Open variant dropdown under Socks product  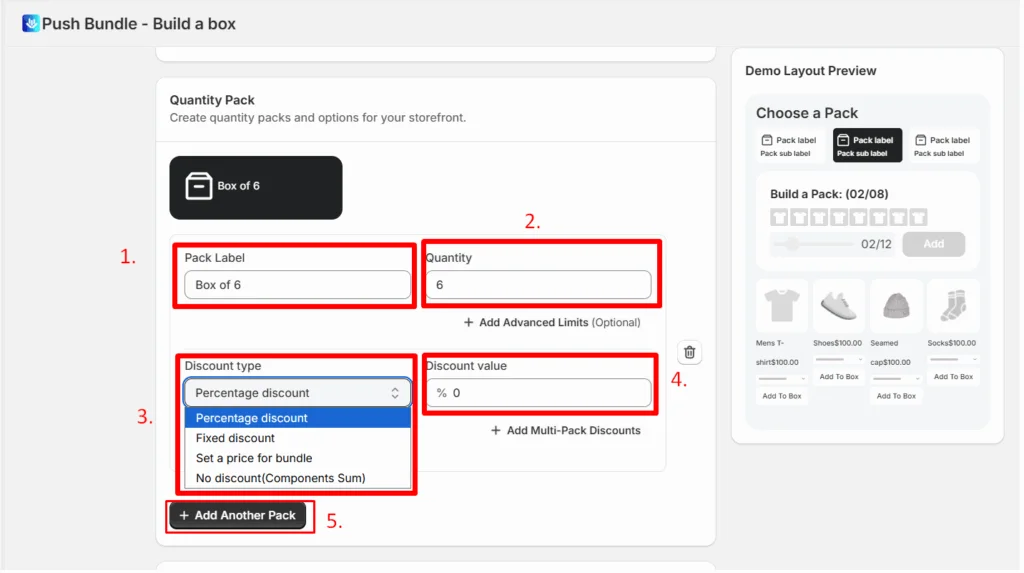tap(953, 359)
